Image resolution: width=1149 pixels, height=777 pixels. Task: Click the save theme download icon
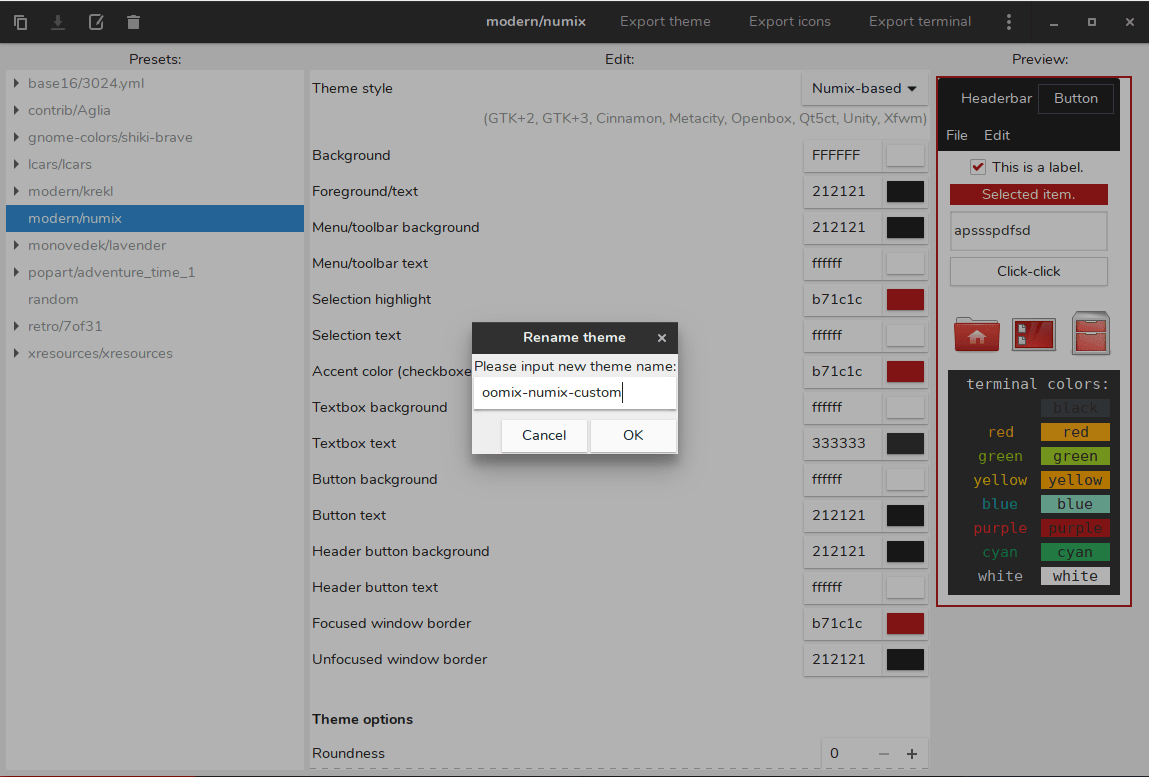(x=58, y=22)
